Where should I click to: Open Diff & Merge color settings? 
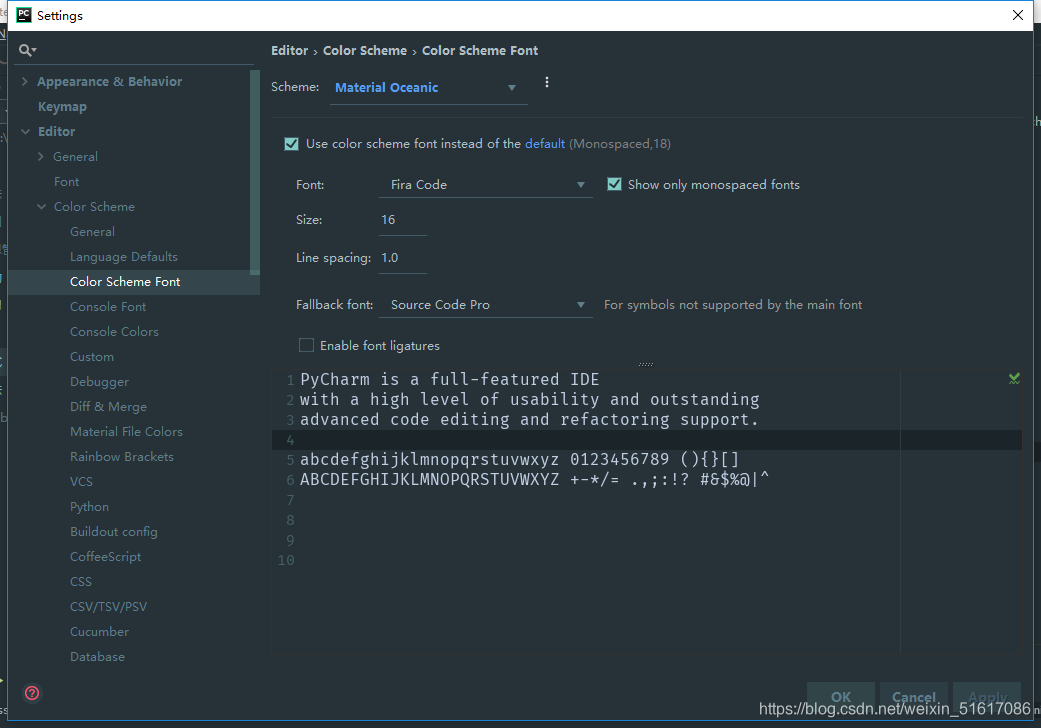coord(108,407)
